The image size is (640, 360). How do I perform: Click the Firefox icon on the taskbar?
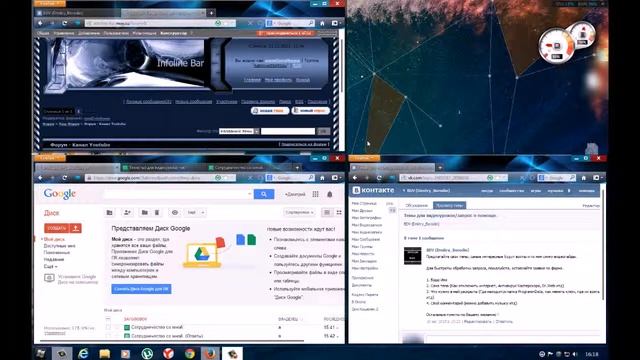[211, 353]
